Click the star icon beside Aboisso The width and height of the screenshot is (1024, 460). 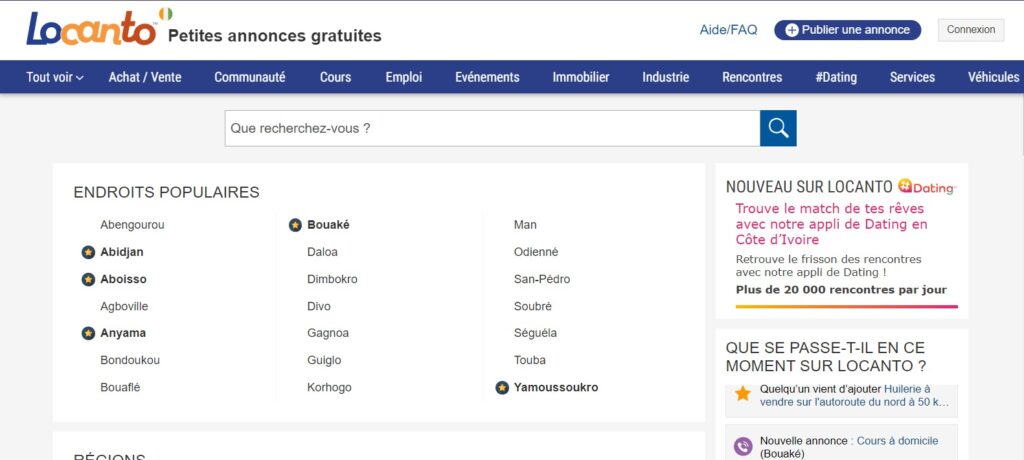point(88,280)
